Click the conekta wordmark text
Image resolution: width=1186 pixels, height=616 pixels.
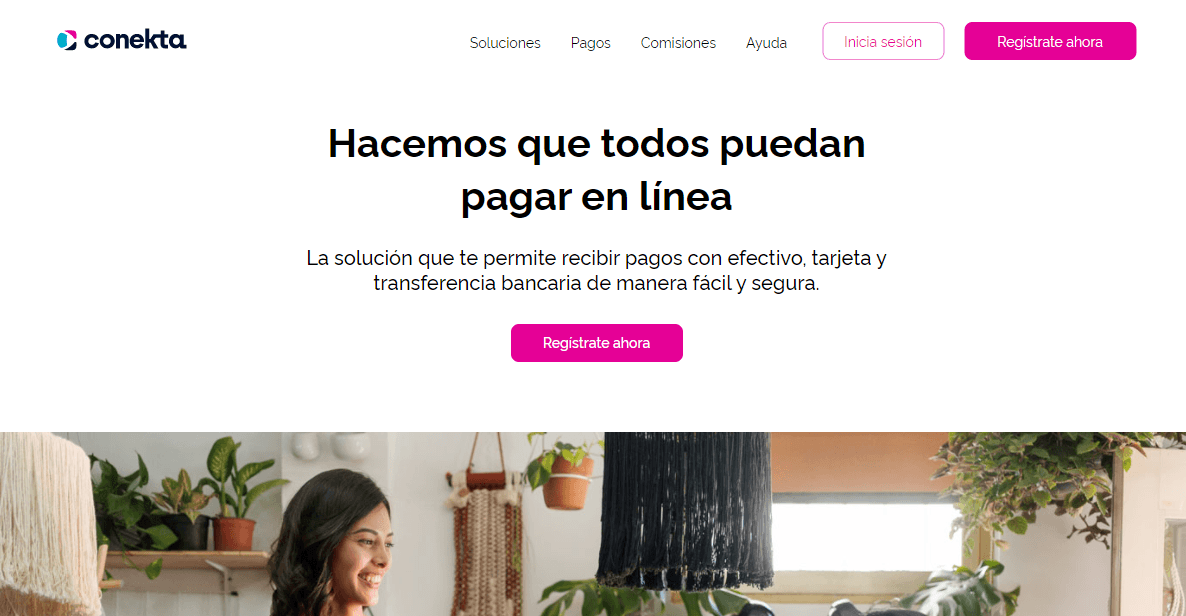(x=135, y=39)
